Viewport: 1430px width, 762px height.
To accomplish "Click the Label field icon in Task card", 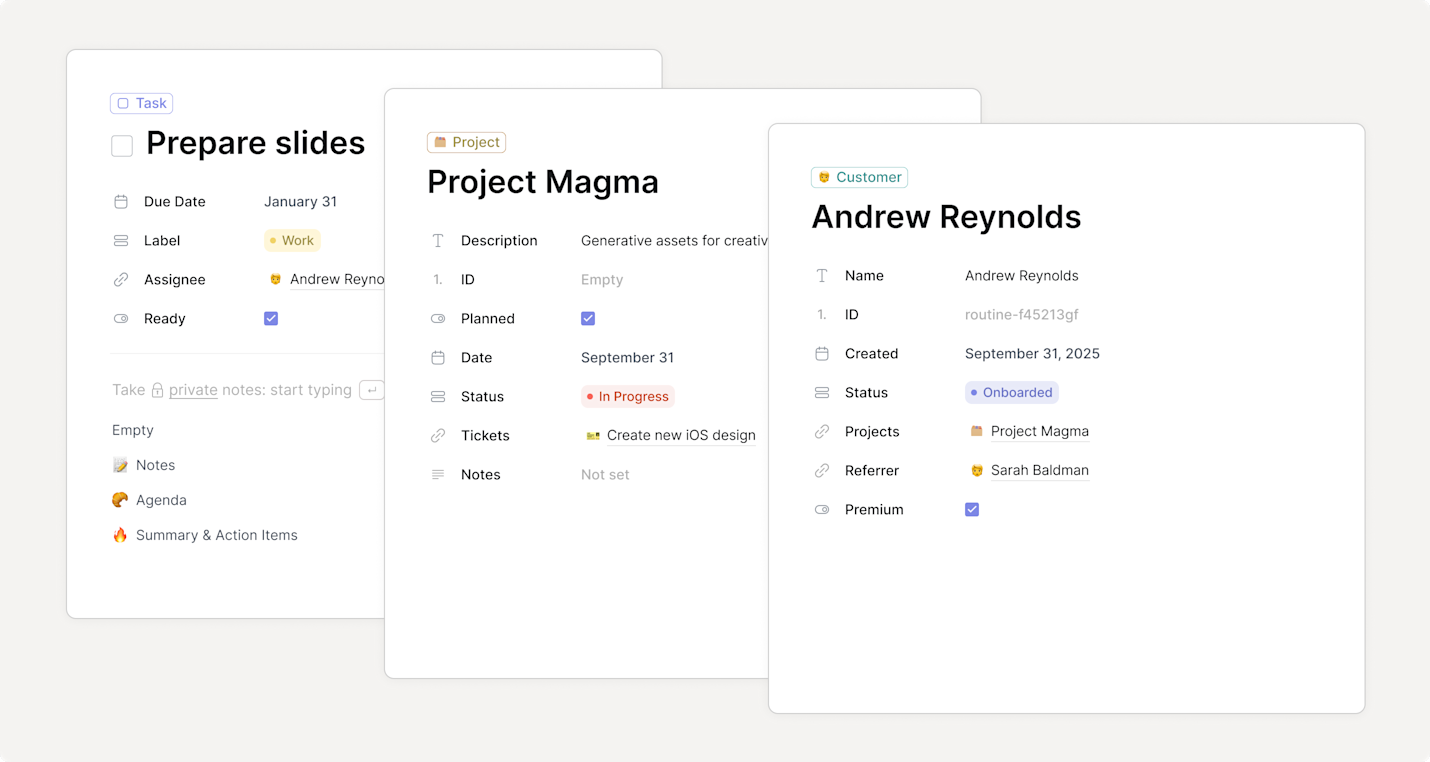I will (x=121, y=241).
